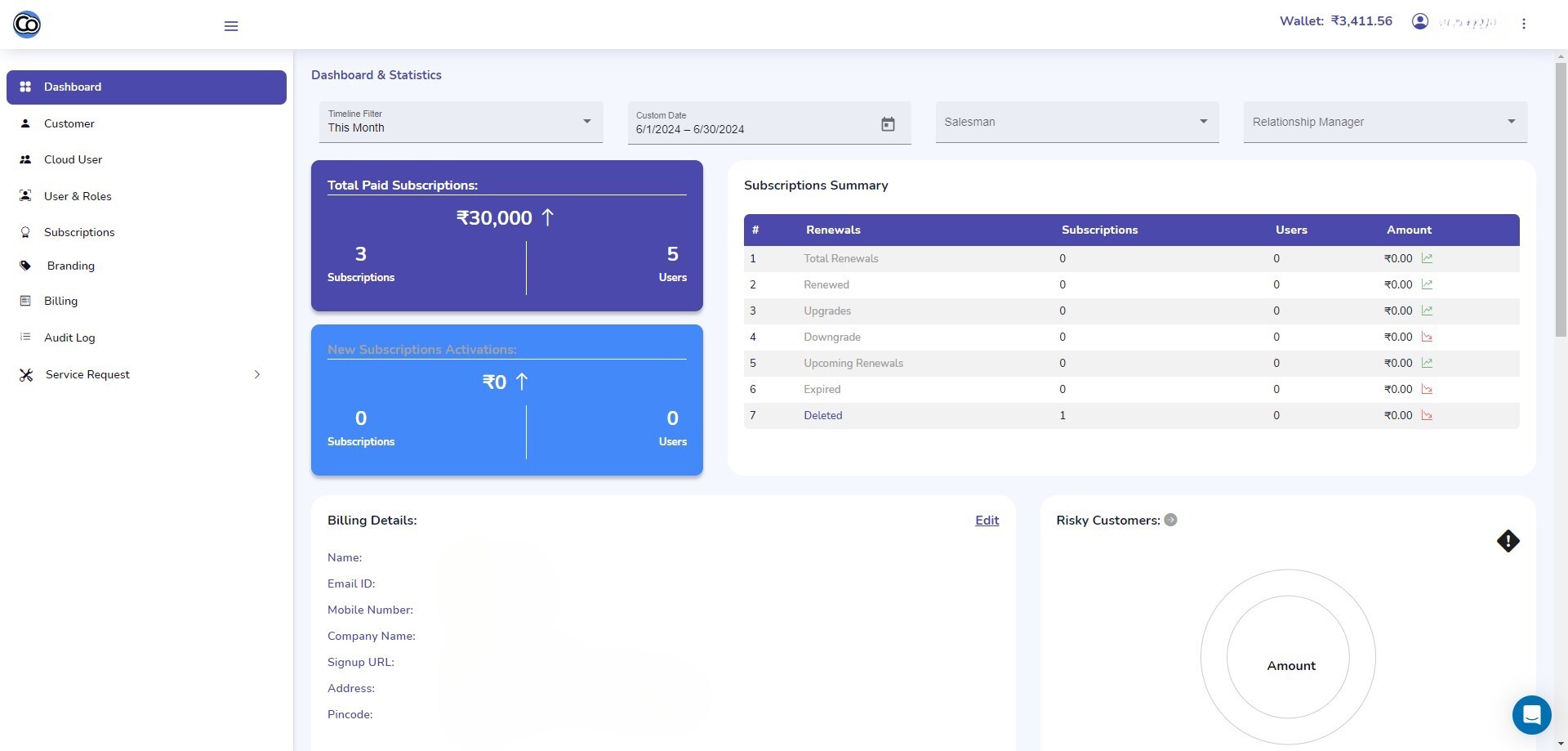Open the Deleted renewals link
This screenshot has height=751, width=1568.
[x=822, y=415]
